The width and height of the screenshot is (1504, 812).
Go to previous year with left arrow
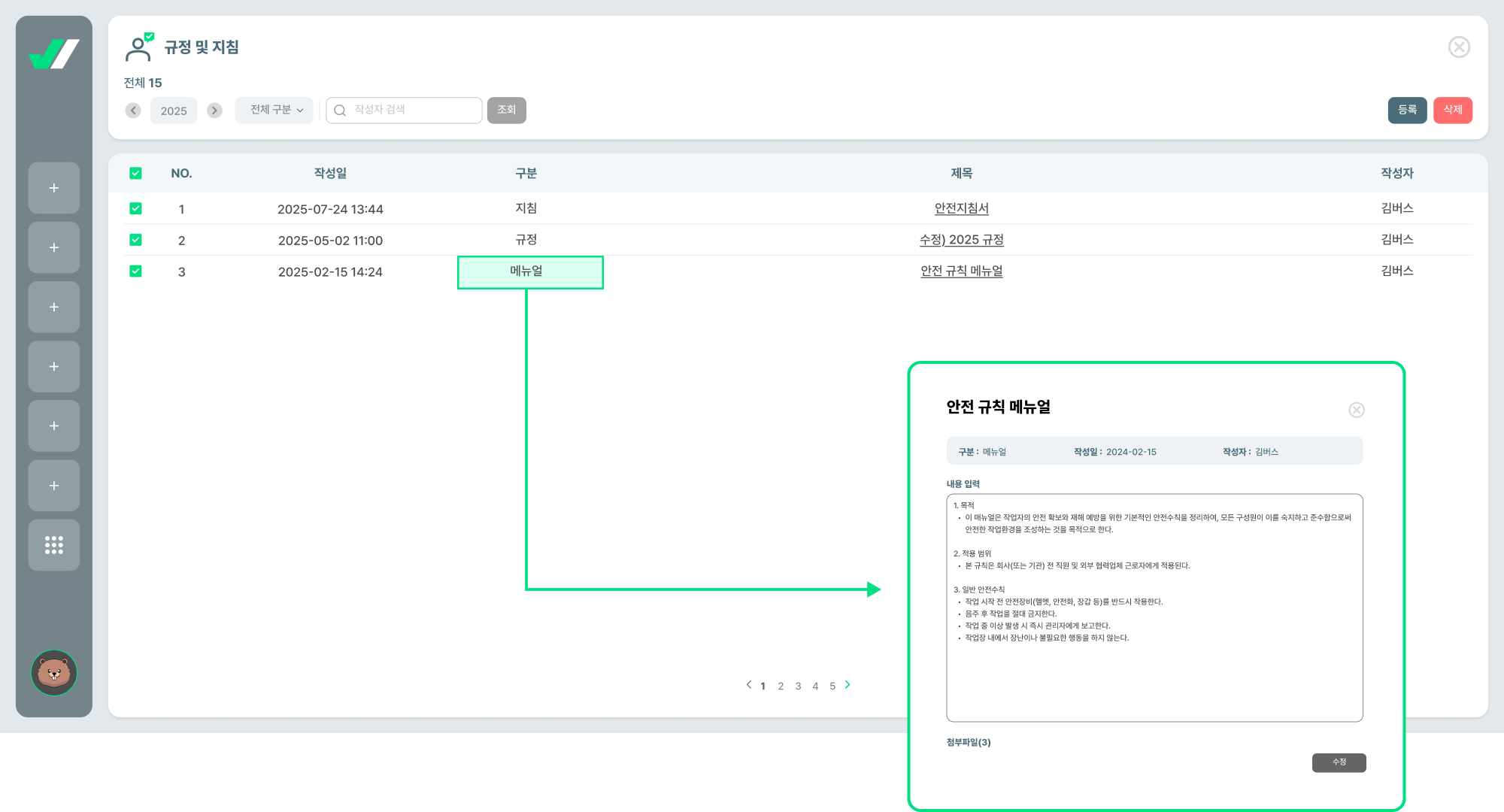point(133,111)
